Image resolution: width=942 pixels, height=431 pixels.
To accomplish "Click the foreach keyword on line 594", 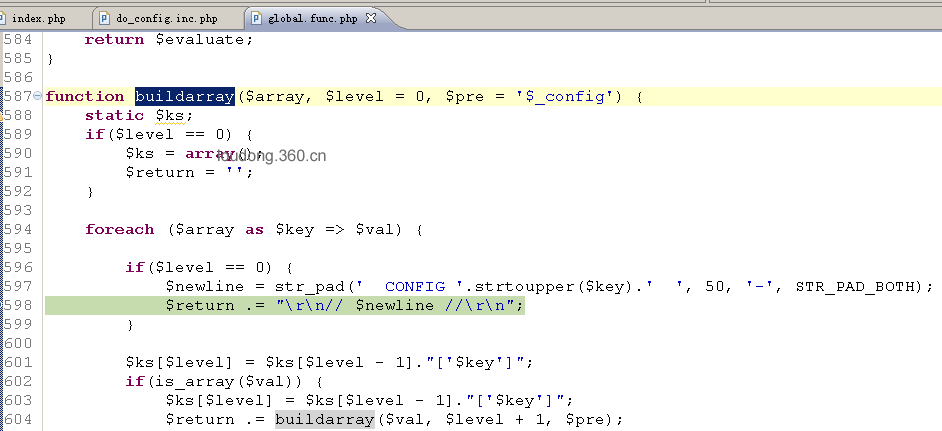I will pyautogui.click(x=120, y=230).
